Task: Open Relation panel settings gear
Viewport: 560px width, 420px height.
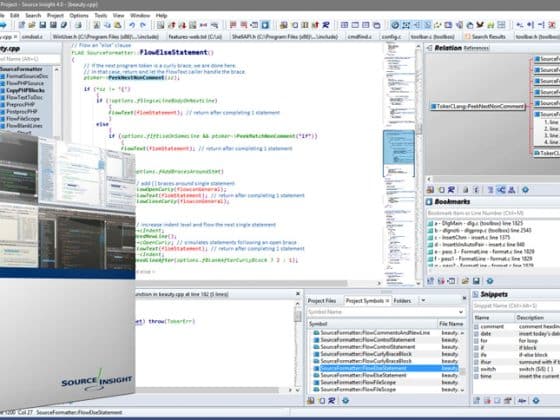Action: 525,190
